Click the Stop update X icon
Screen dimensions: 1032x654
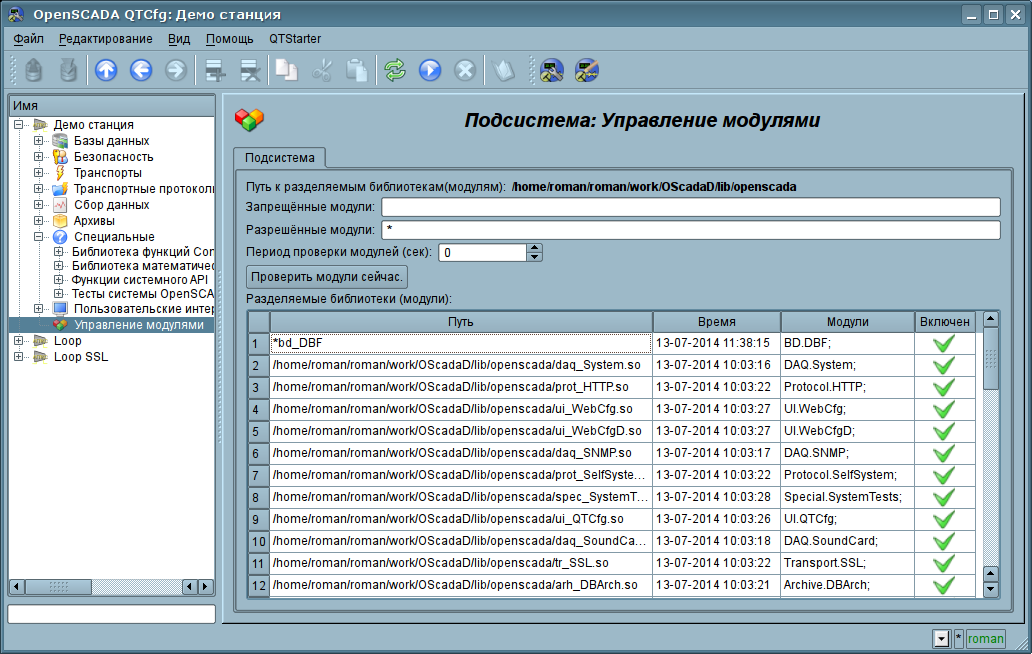pyautogui.click(x=465, y=70)
